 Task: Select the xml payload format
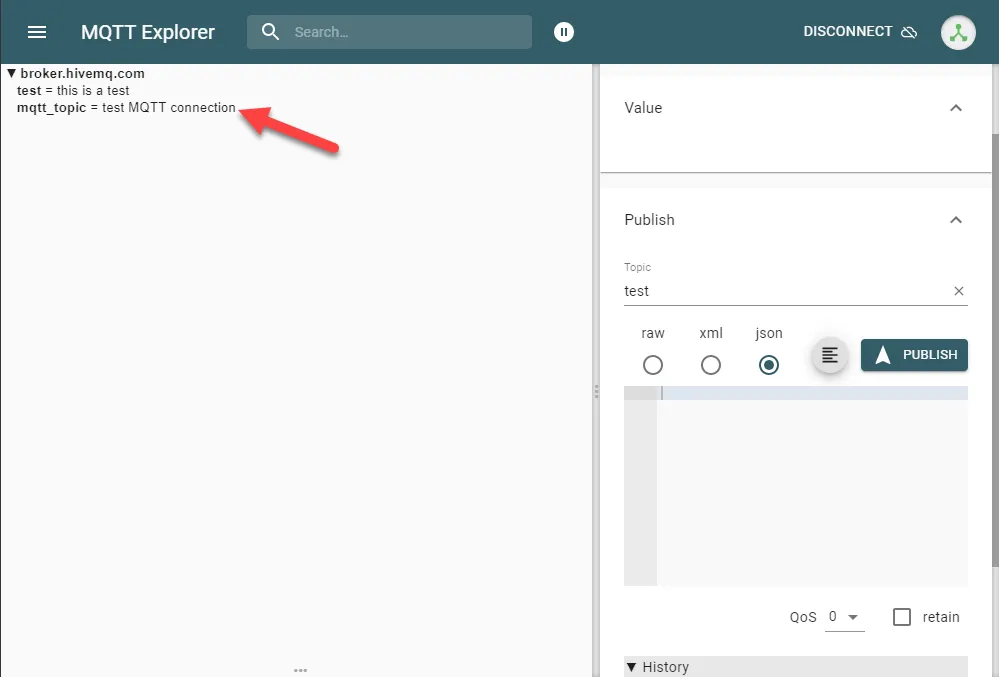click(710, 365)
